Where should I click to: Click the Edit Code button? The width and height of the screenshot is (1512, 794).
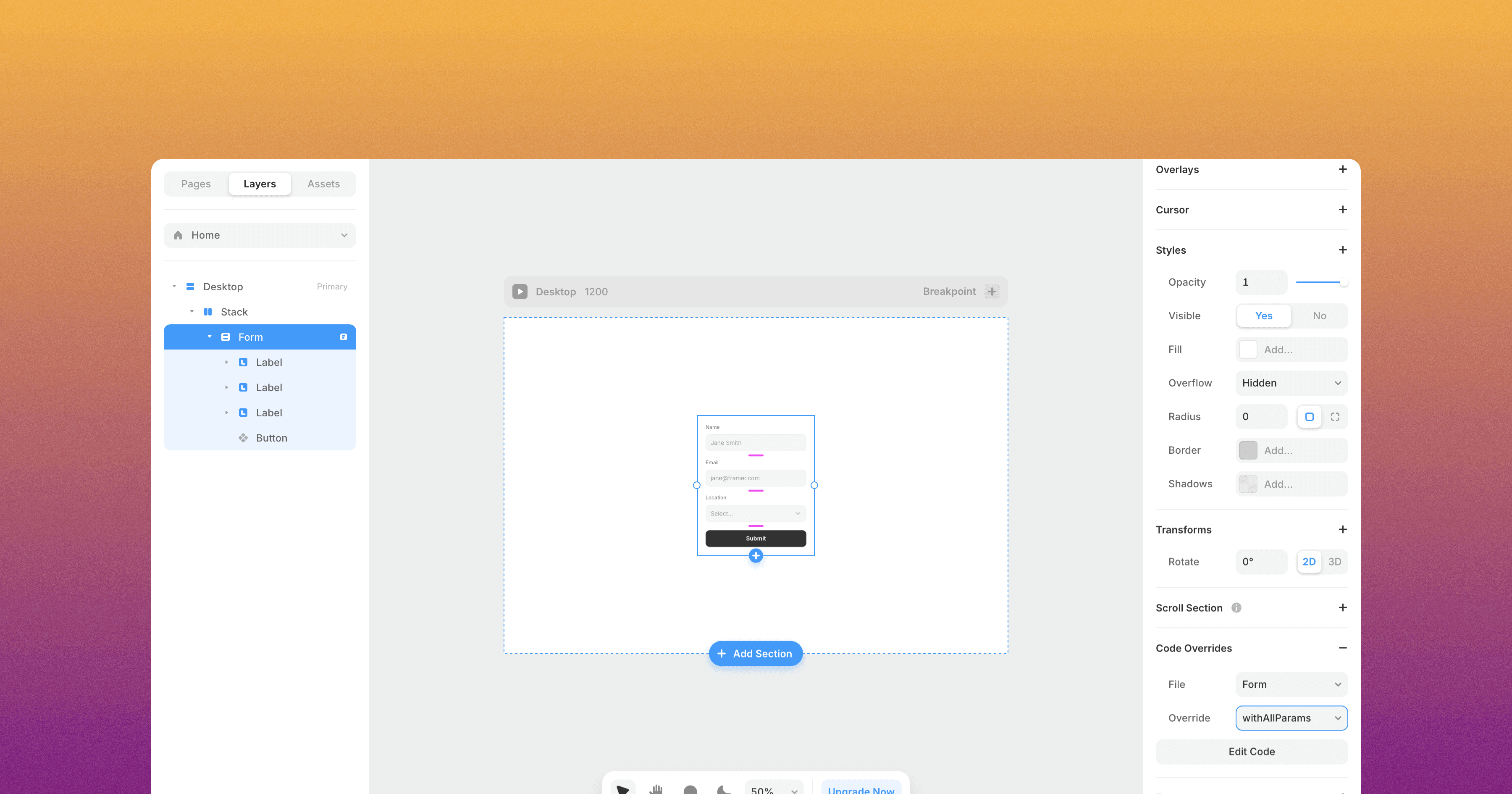pos(1251,751)
